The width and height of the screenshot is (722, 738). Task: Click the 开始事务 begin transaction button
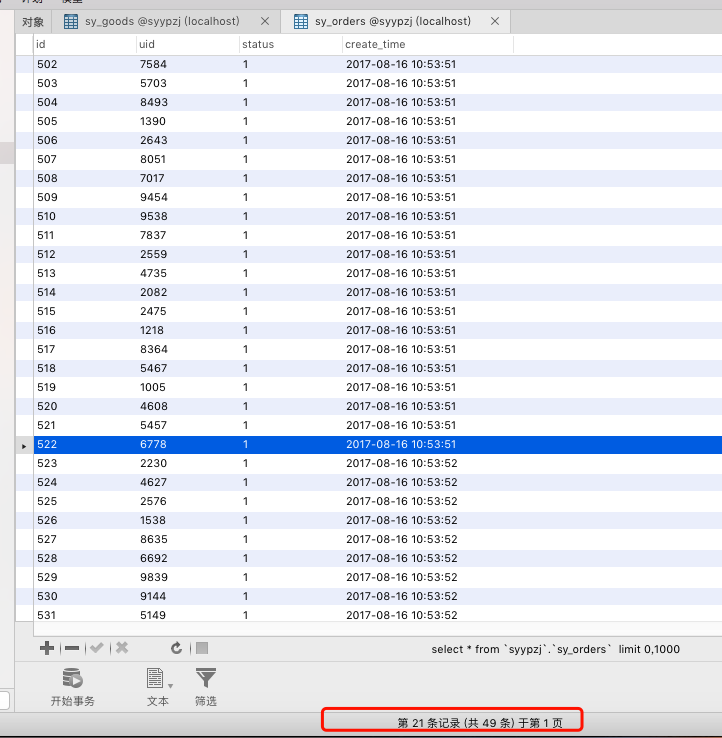coord(73,687)
